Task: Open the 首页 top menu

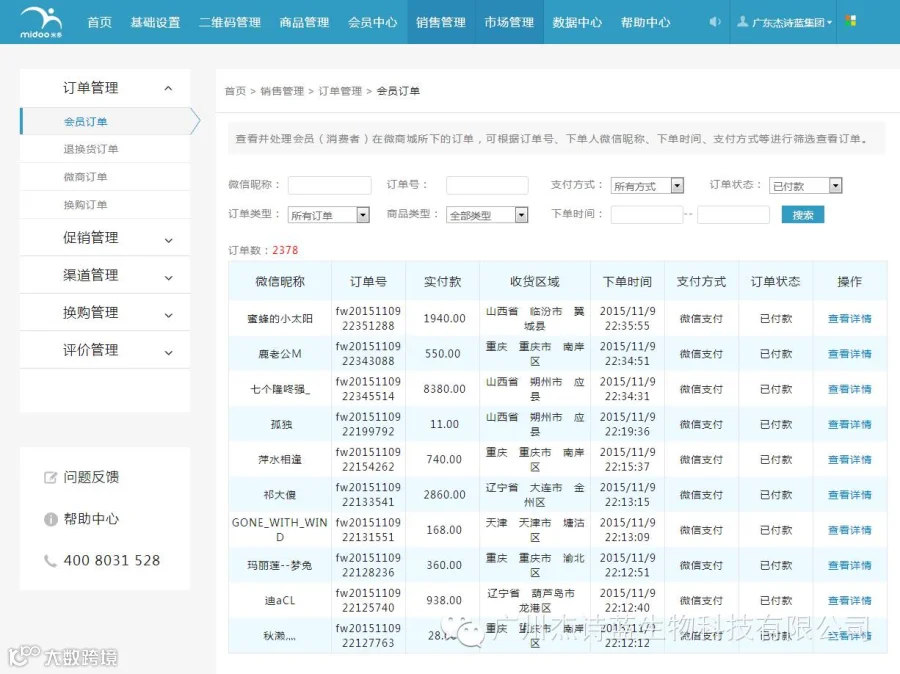Action: [100, 22]
